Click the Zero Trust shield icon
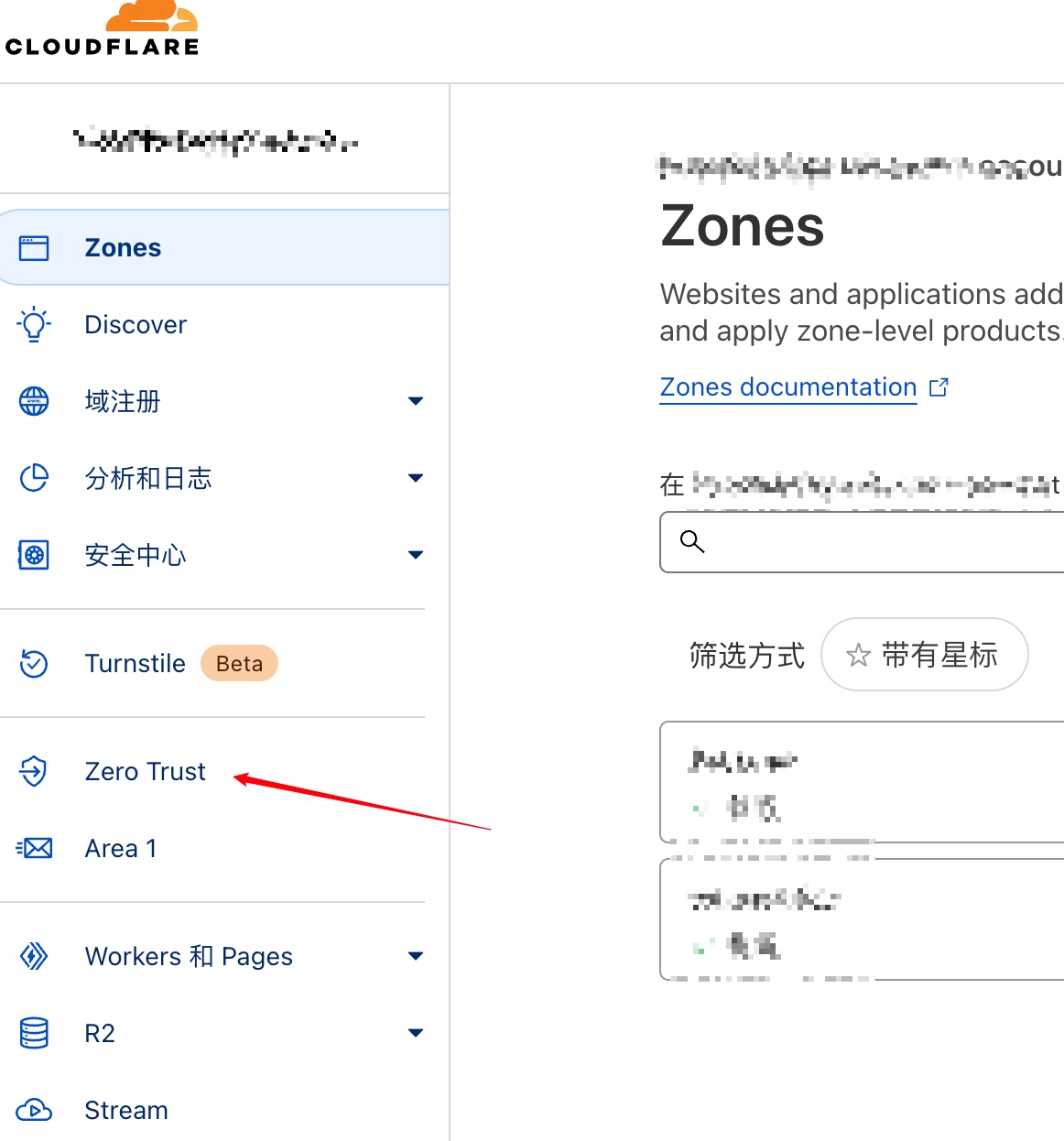 coord(33,771)
